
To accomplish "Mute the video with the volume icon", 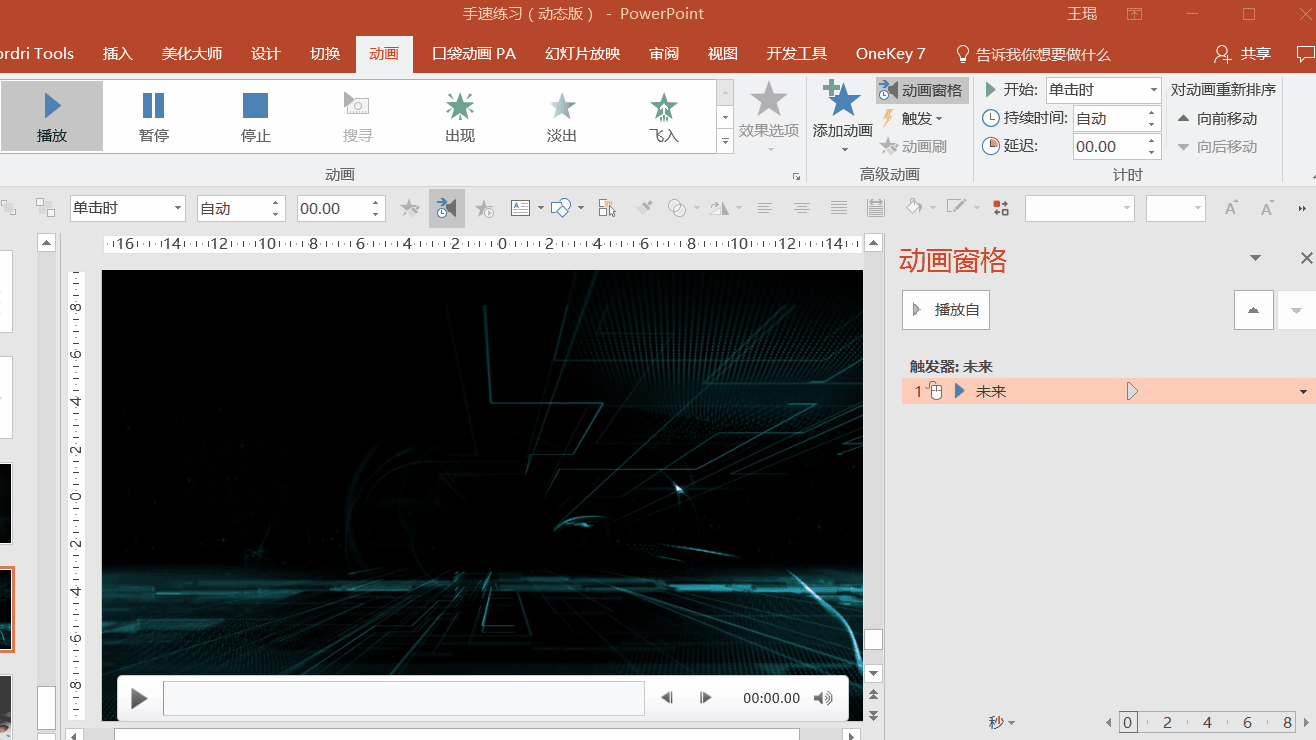I will [x=824, y=698].
